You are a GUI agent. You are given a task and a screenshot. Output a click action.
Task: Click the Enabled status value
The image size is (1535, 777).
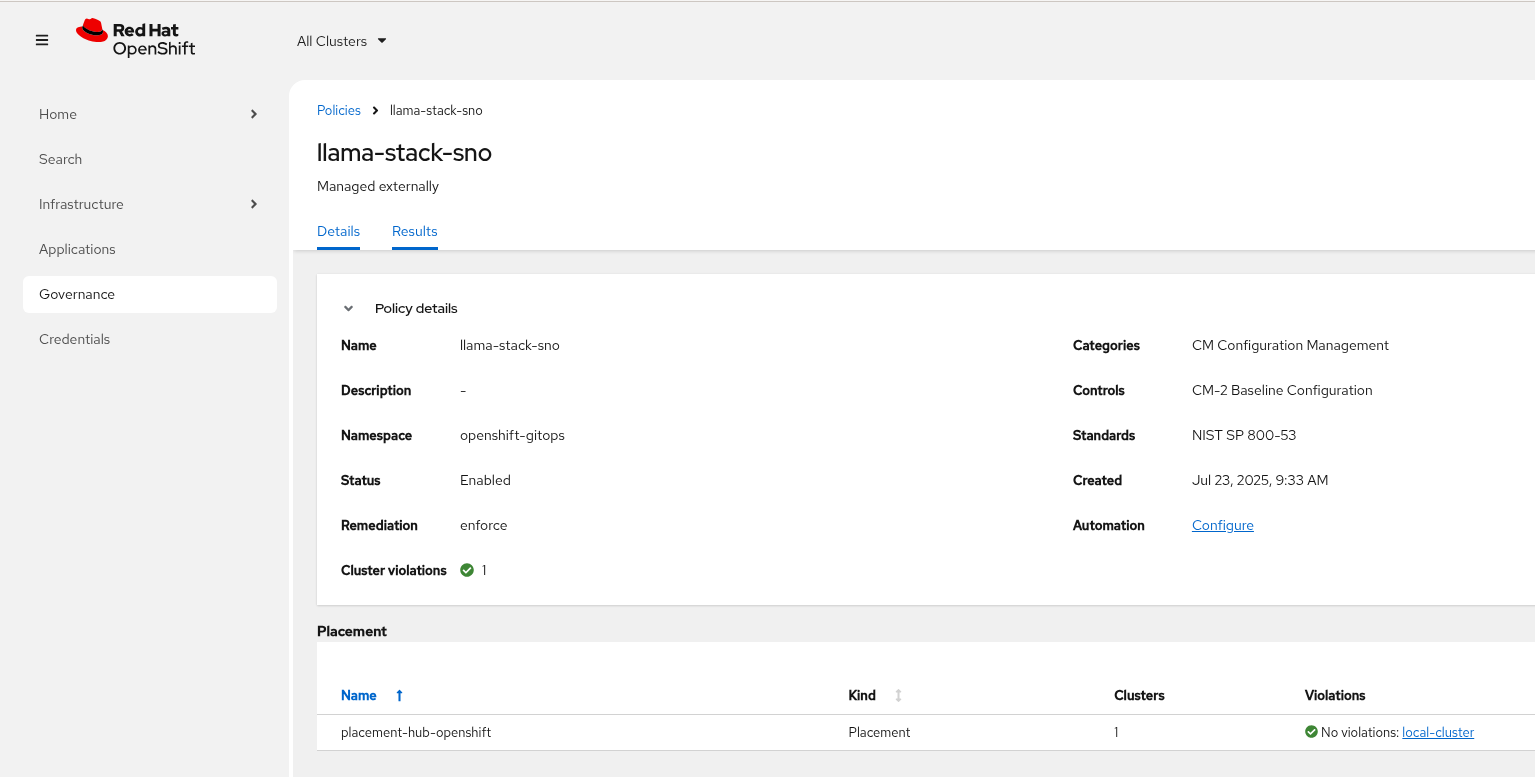tap(485, 480)
